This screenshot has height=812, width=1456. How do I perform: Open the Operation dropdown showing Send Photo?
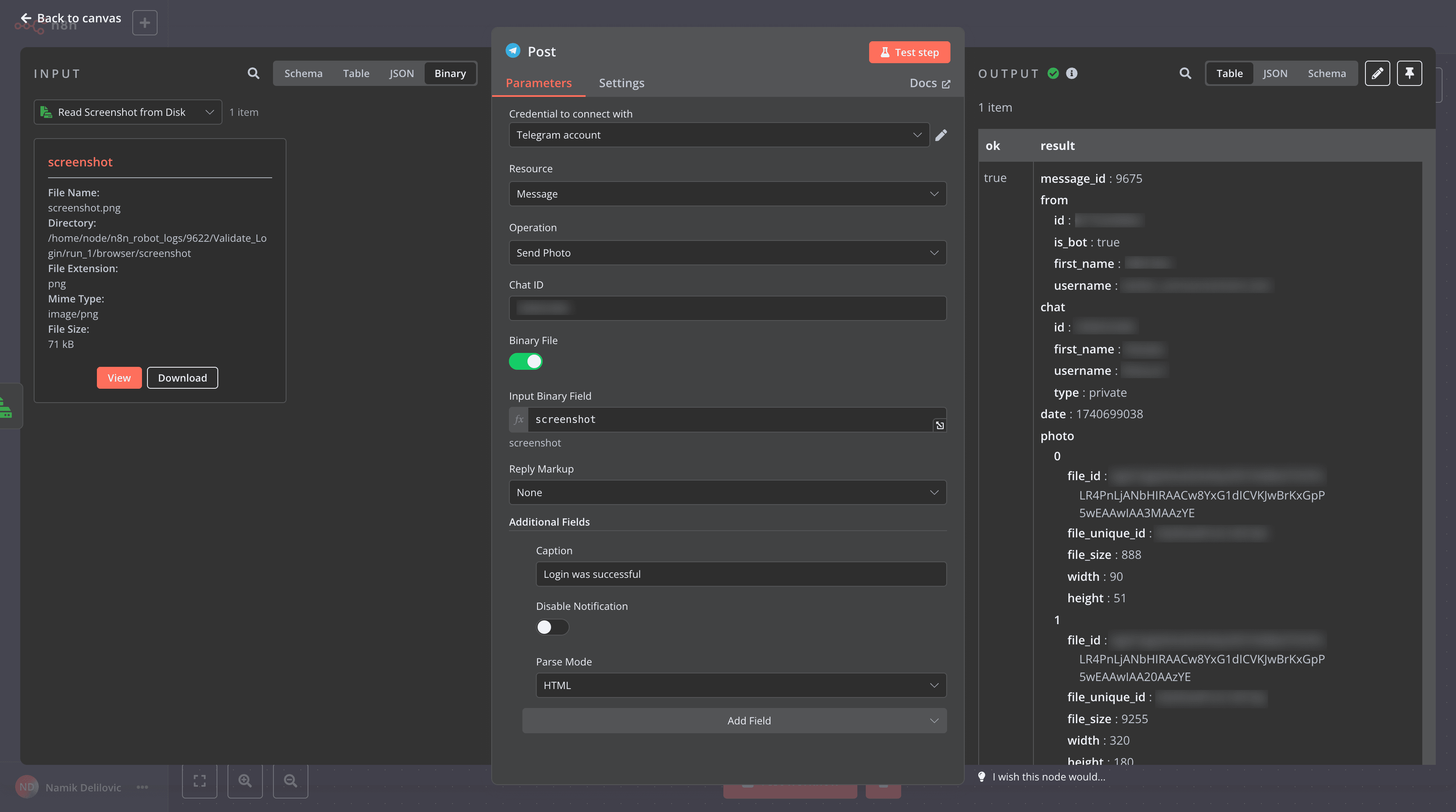point(728,253)
